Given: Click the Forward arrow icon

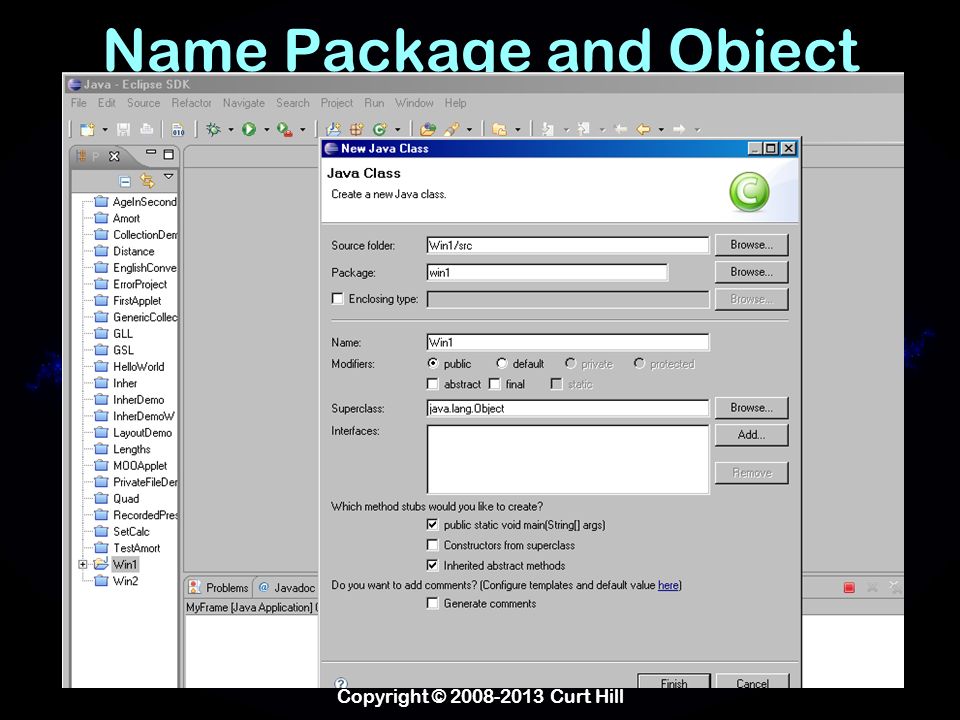Looking at the screenshot, I should tap(679, 129).
